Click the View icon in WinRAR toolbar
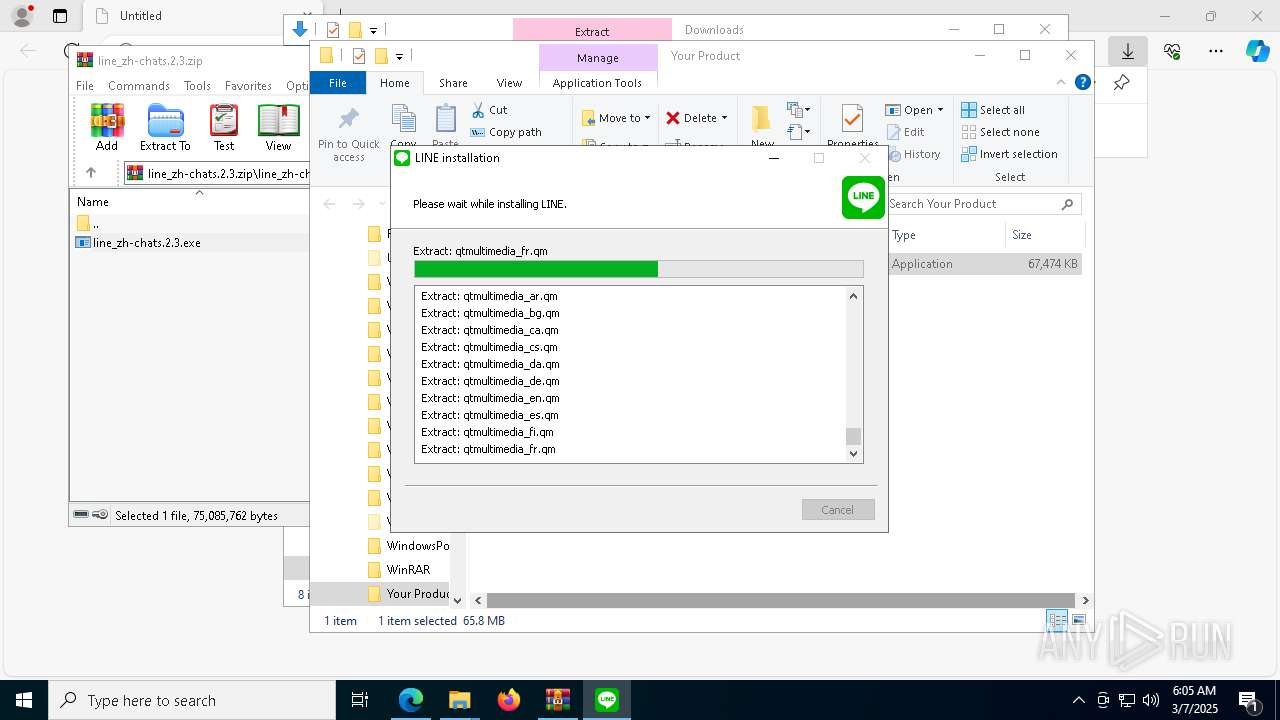The height and width of the screenshot is (720, 1280). 278,127
